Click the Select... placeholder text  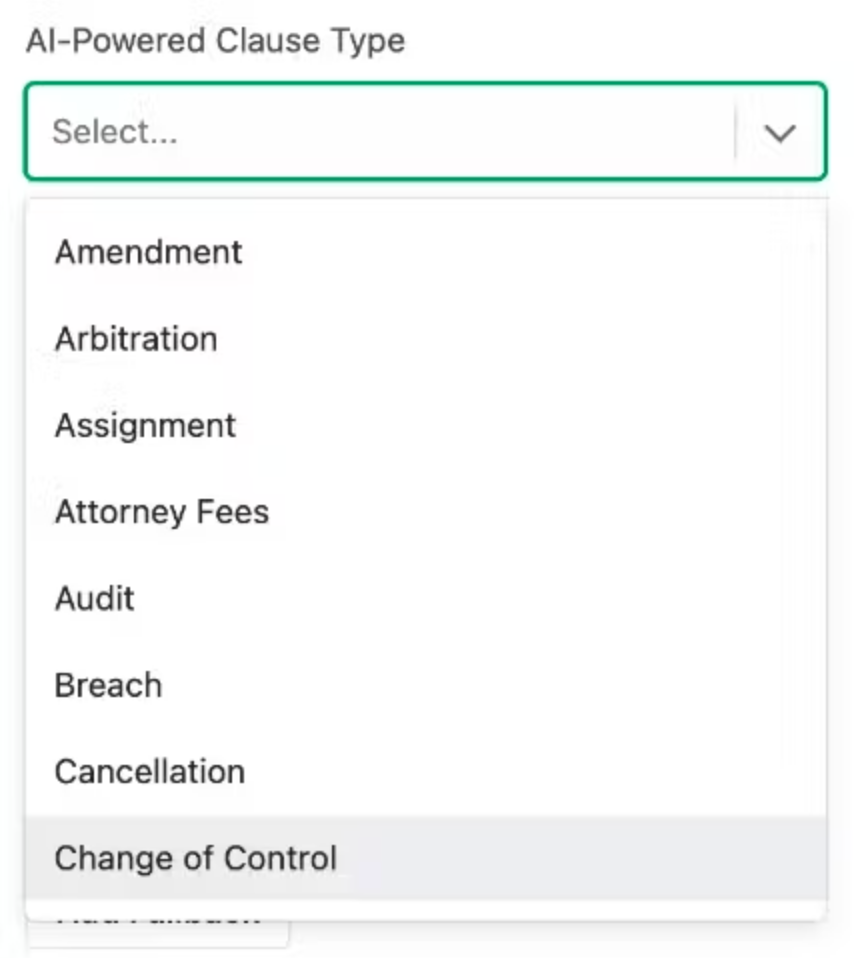click(x=115, y=131)
